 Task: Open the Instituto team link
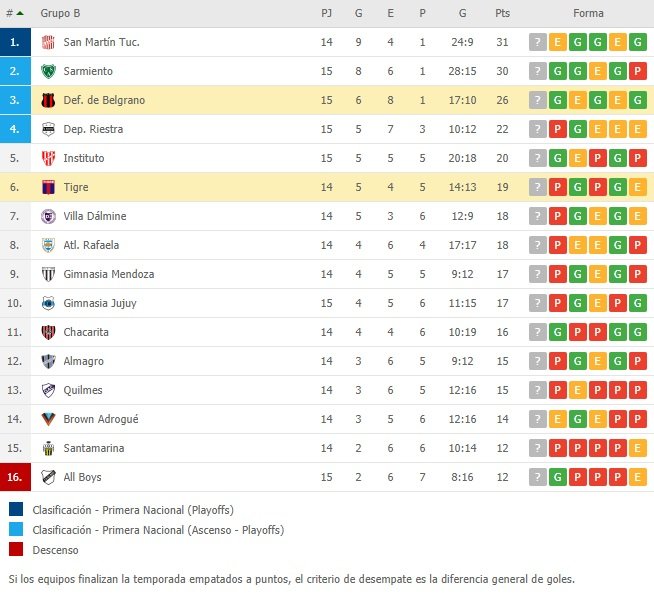[x=84, y=158]
